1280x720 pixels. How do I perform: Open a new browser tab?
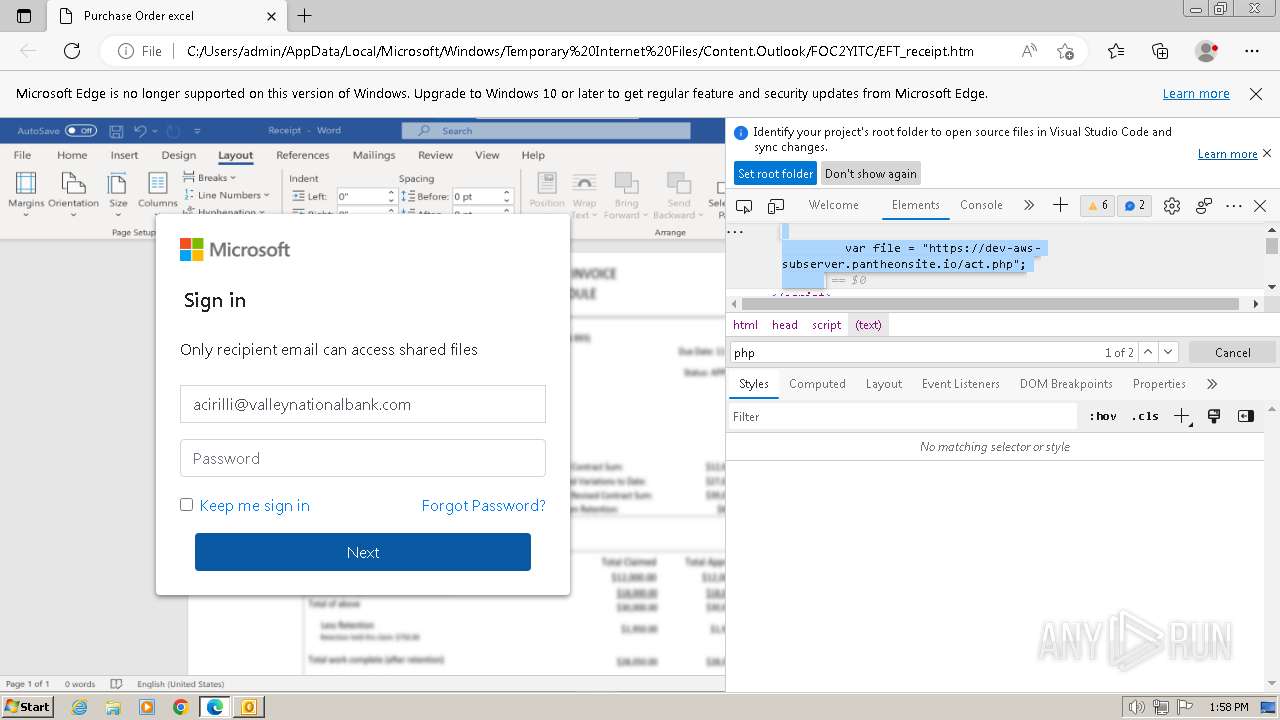[x=305, y=16]
